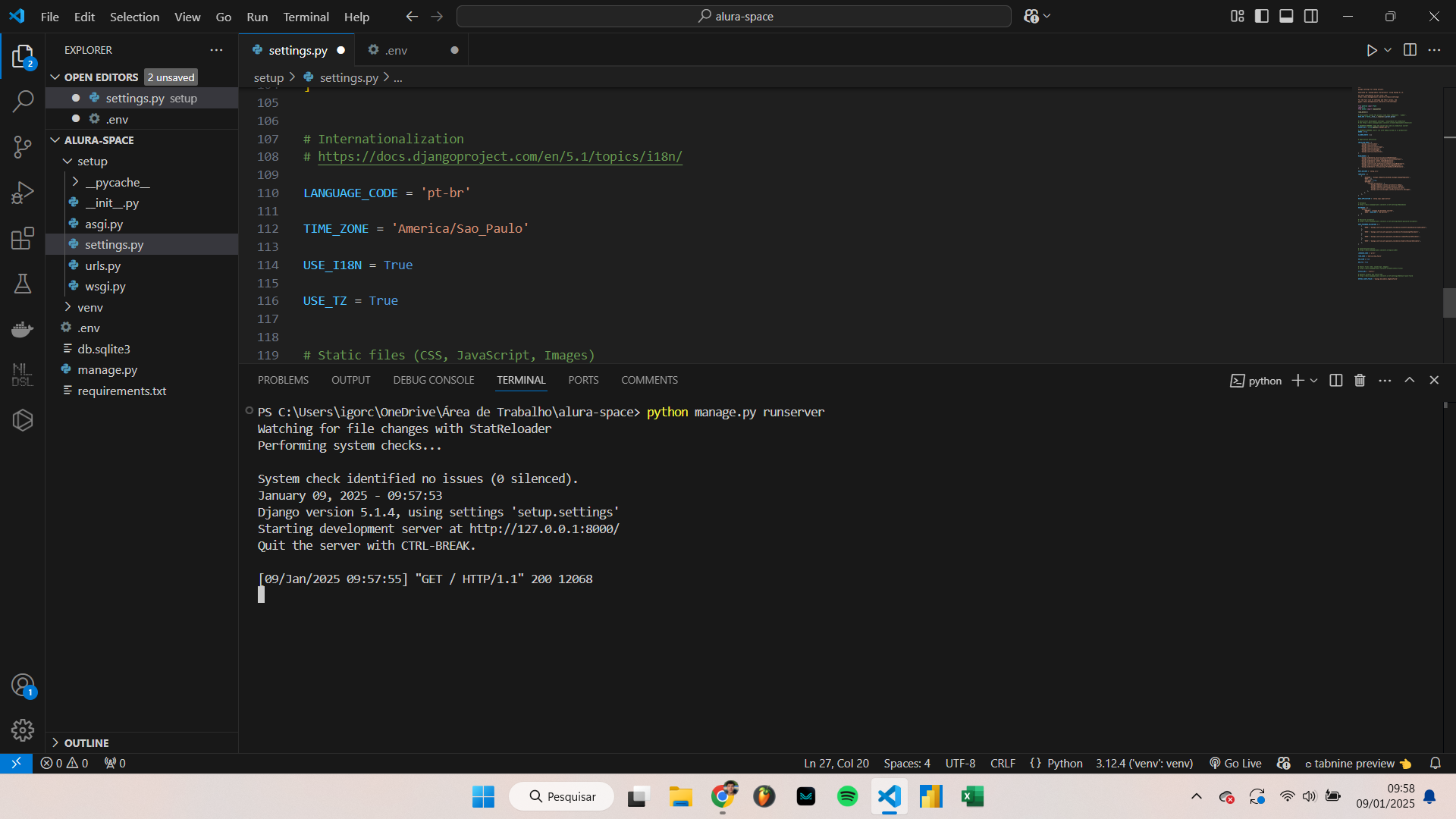Open editor More Actions ellipsis
The width and height of the screenshot is (1456, 819).
pos(1434,50)
